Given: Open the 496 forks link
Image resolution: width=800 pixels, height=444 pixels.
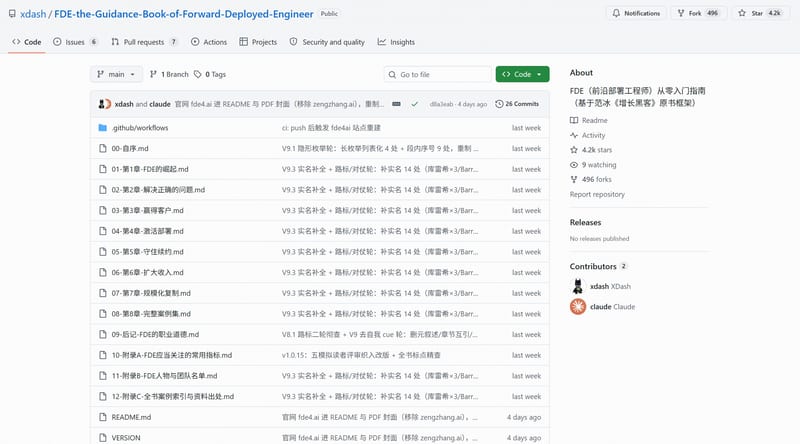Looking at the screenshot, I should [591, 179].
